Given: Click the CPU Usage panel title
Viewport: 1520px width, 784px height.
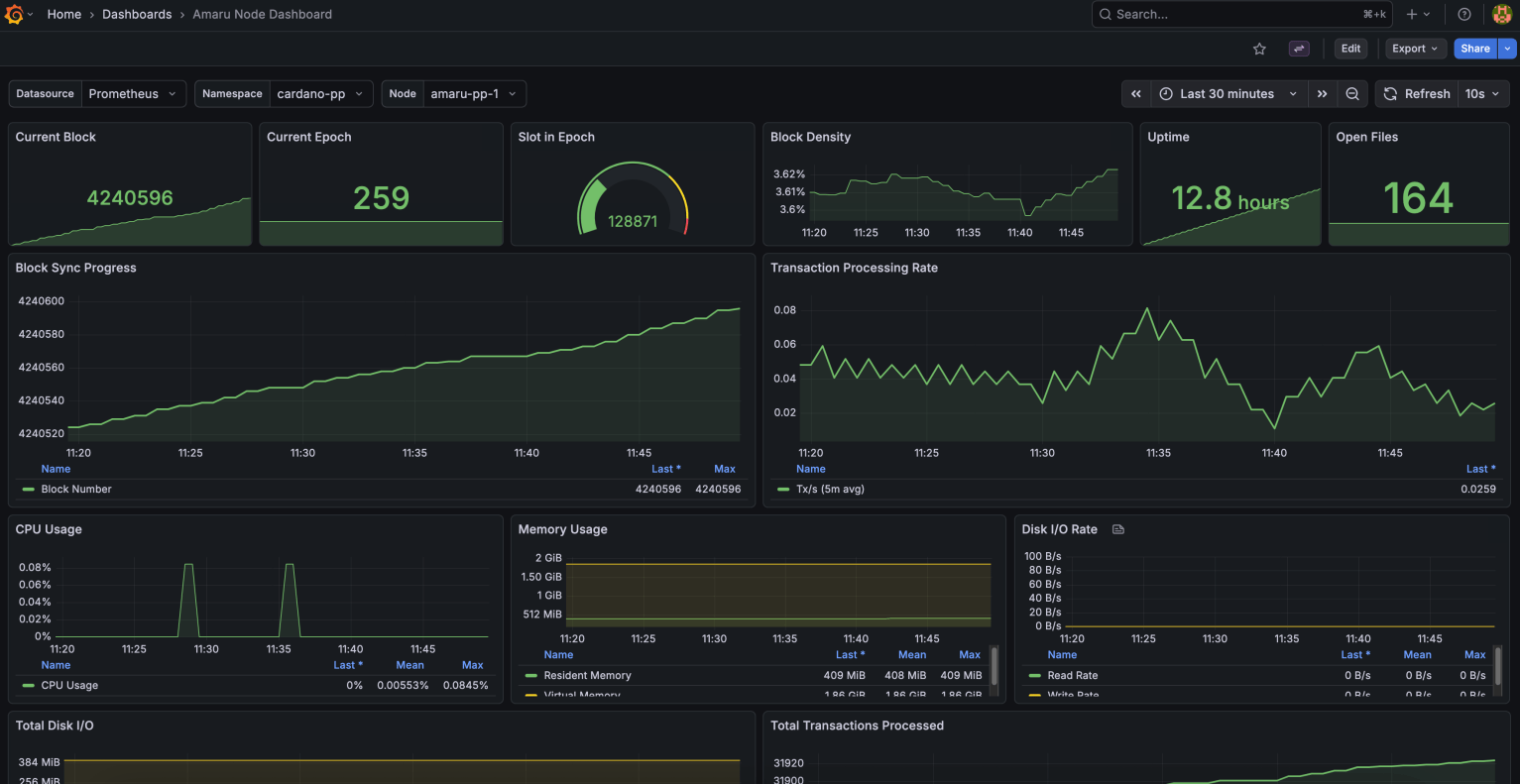Looking at the screenshot, I should tap(49, 529).
